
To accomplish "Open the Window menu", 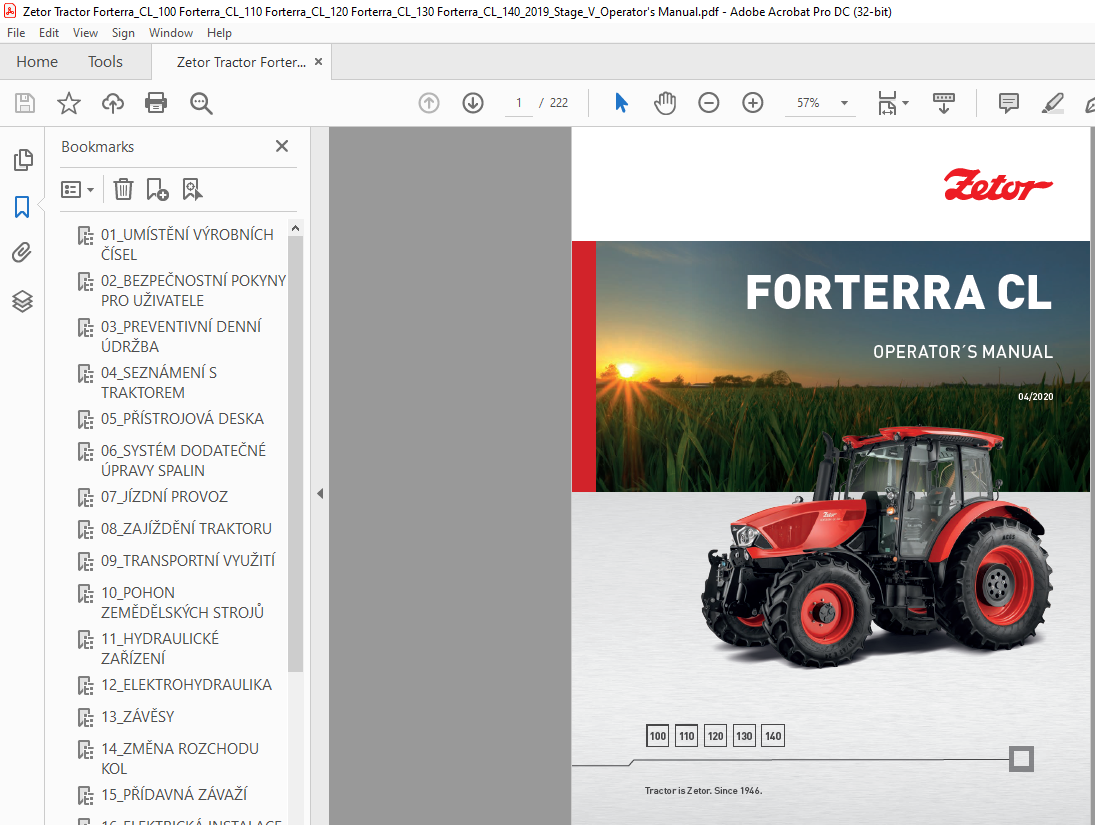I will tap(170, 33).
